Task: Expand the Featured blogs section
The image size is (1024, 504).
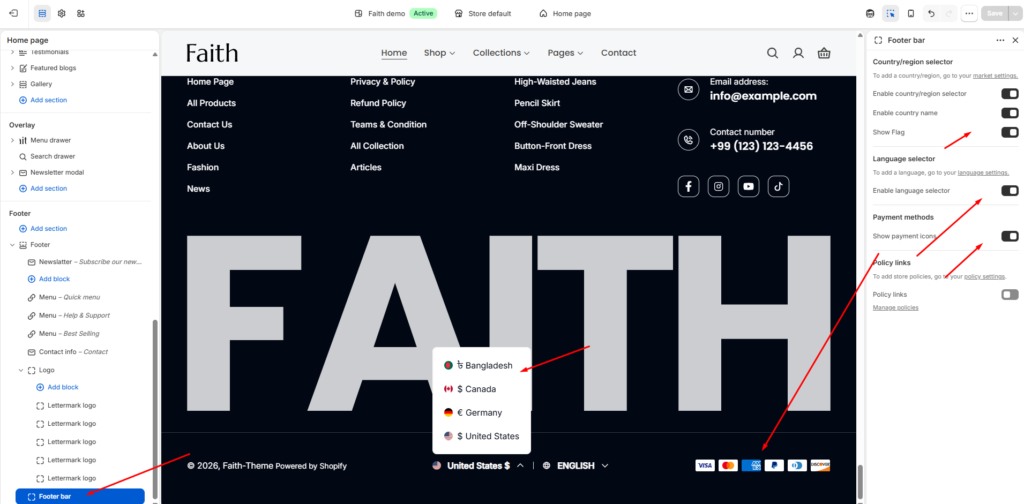Action: pos(12,68)
